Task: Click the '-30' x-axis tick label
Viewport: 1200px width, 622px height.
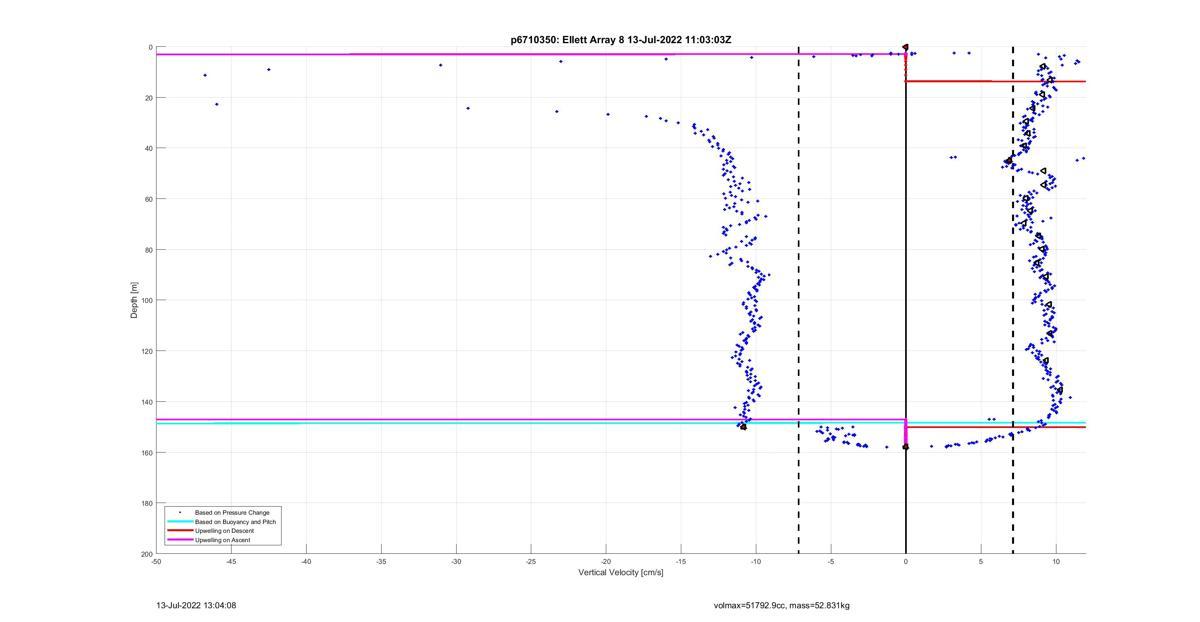Action: pos(456,561)
